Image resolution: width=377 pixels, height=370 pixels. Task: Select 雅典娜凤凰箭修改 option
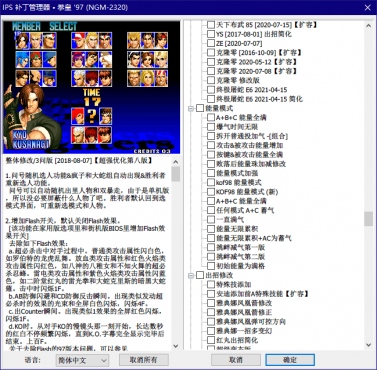coord(211,303)
